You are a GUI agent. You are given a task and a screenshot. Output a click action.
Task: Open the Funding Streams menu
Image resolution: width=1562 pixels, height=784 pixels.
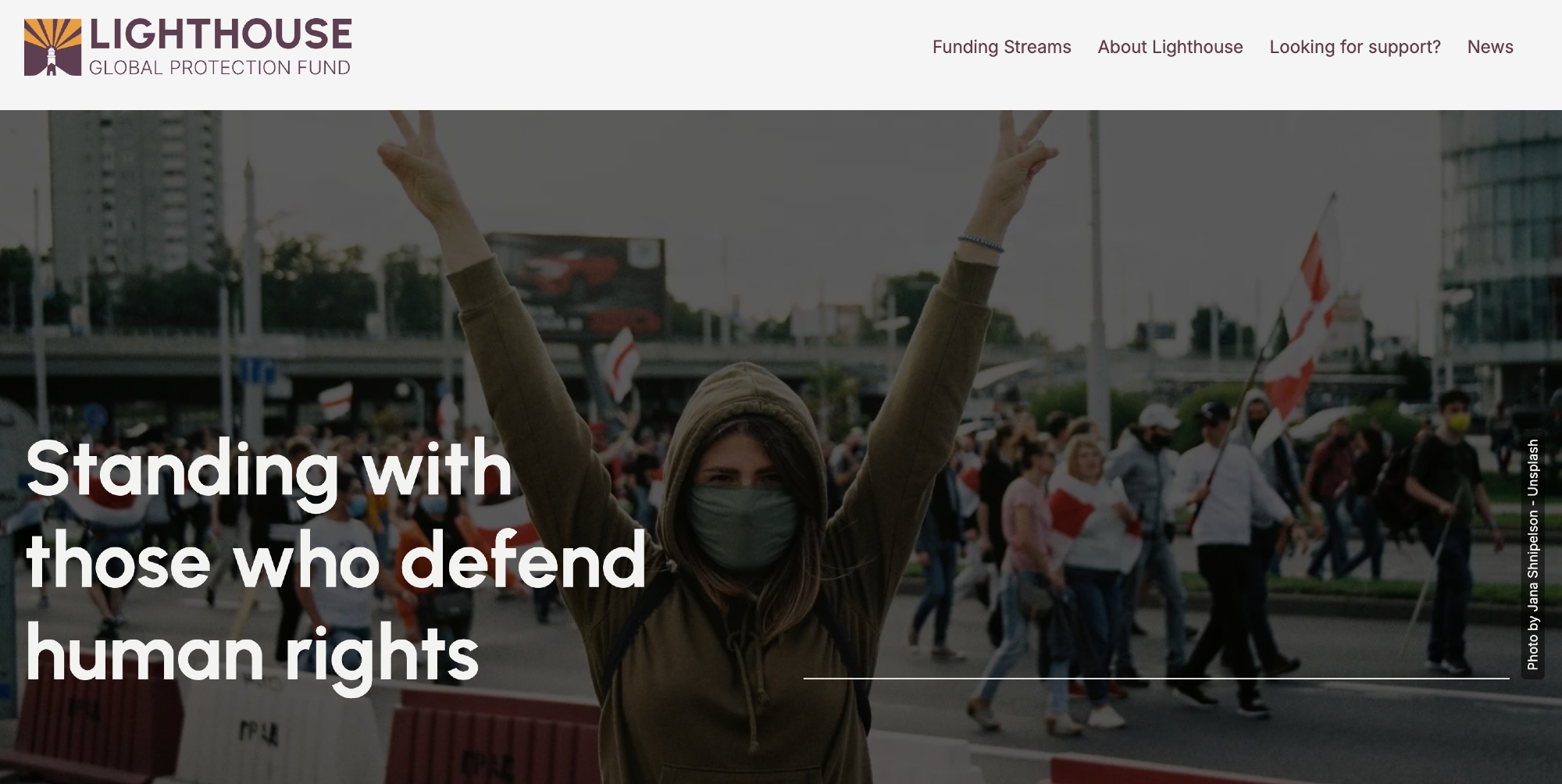click(1001, 47)
